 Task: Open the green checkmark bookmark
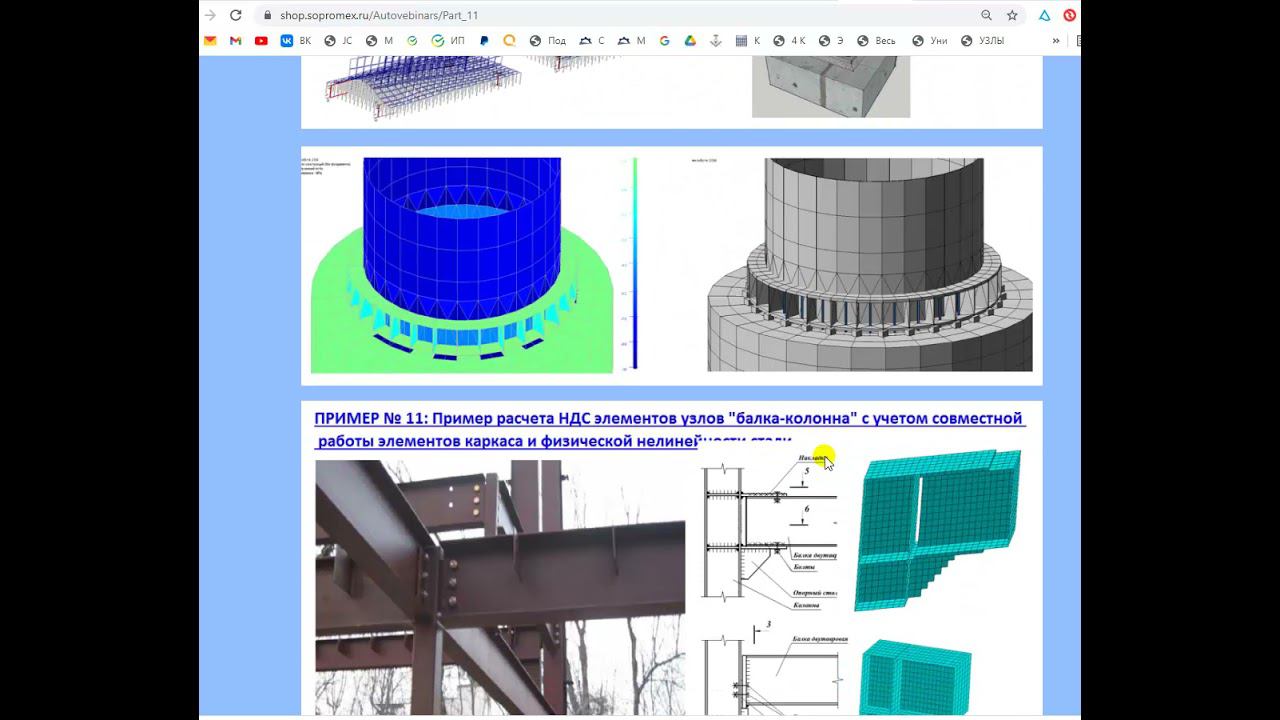pyautogui.click(x=412, y=41)
